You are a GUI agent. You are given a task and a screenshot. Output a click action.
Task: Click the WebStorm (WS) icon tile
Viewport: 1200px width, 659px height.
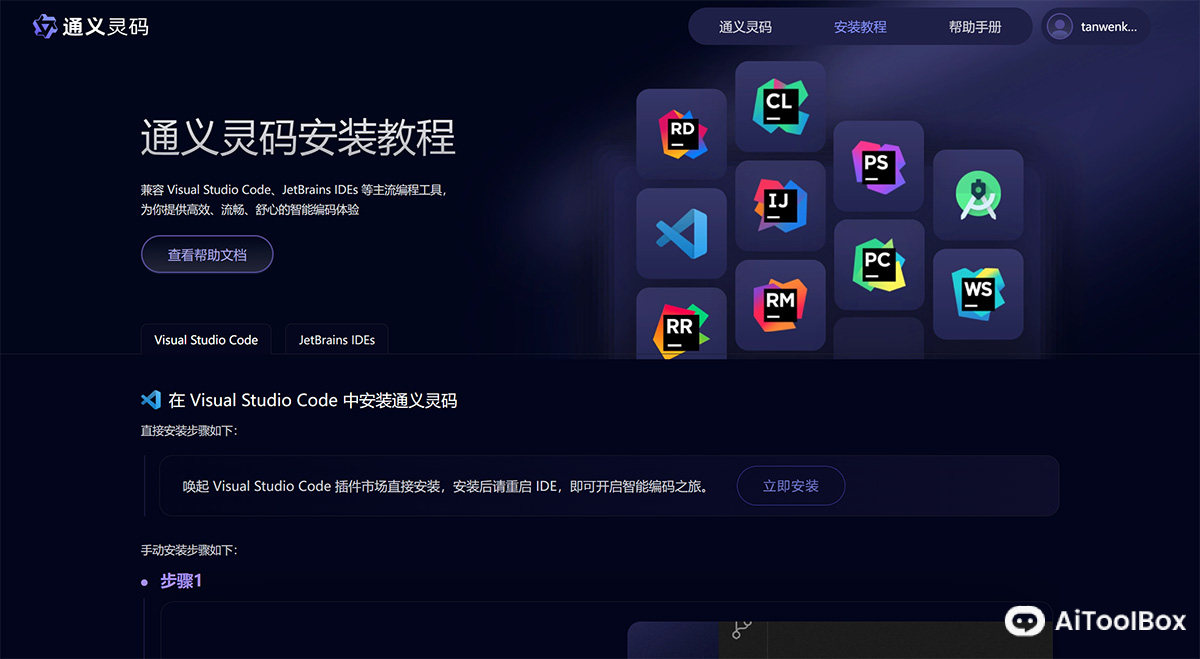977,294
